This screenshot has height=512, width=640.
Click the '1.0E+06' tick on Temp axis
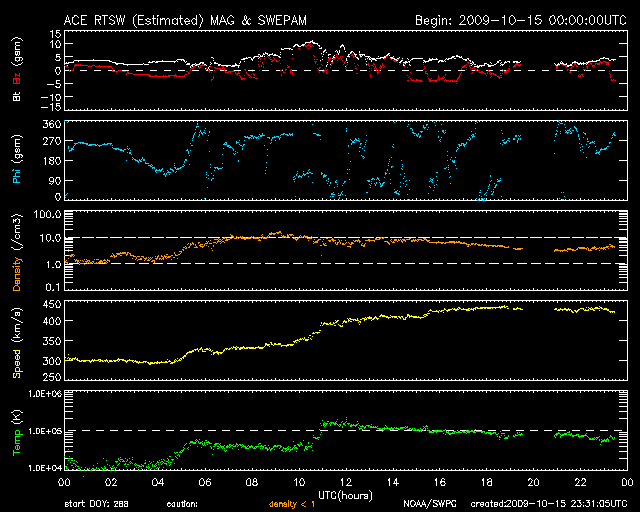[x=45, y=394]
